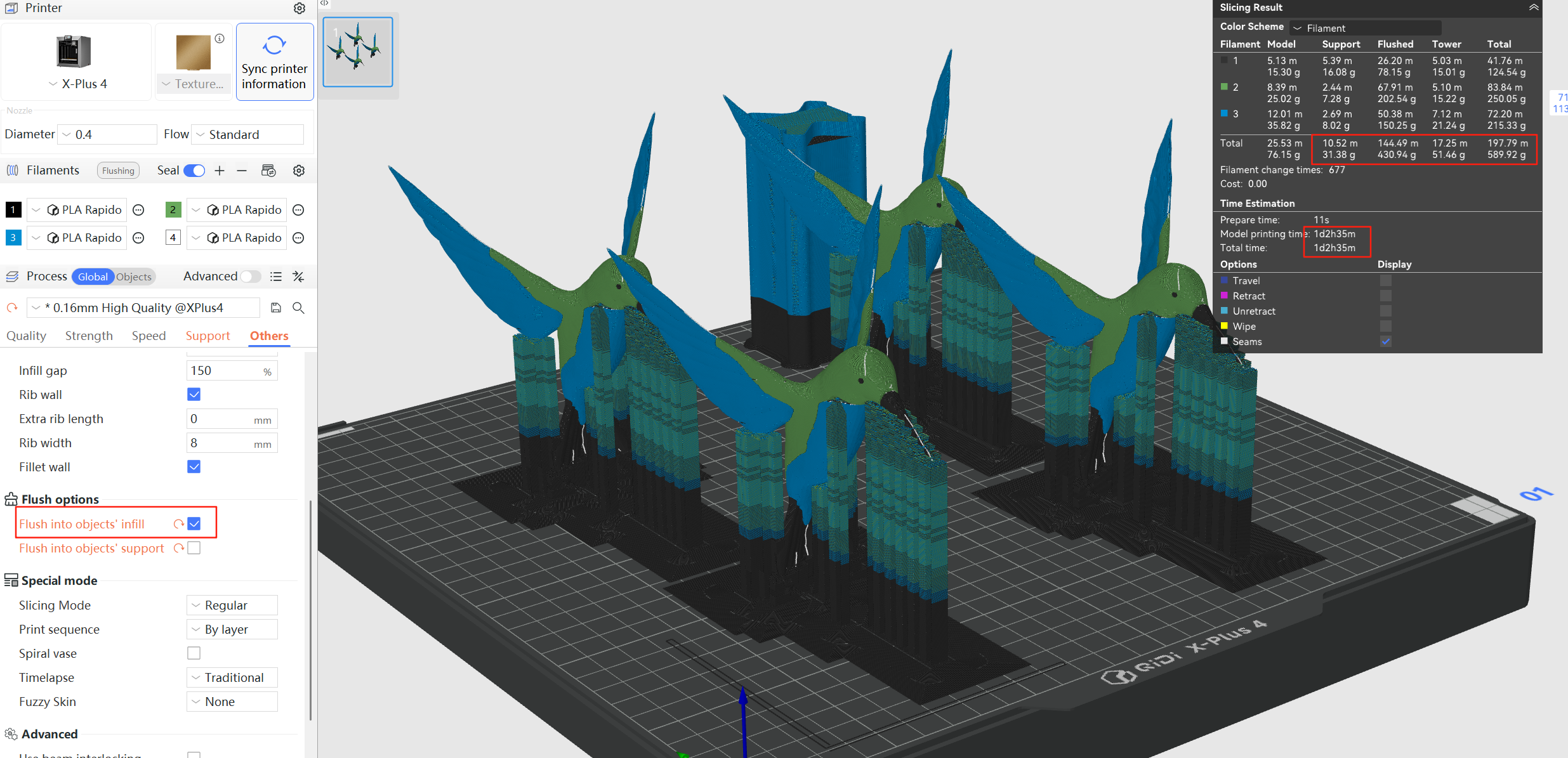The image size is (1568, 758).
Task: Click the Infill gap input field
Action: pyautogui.click(x=232, y=371)
